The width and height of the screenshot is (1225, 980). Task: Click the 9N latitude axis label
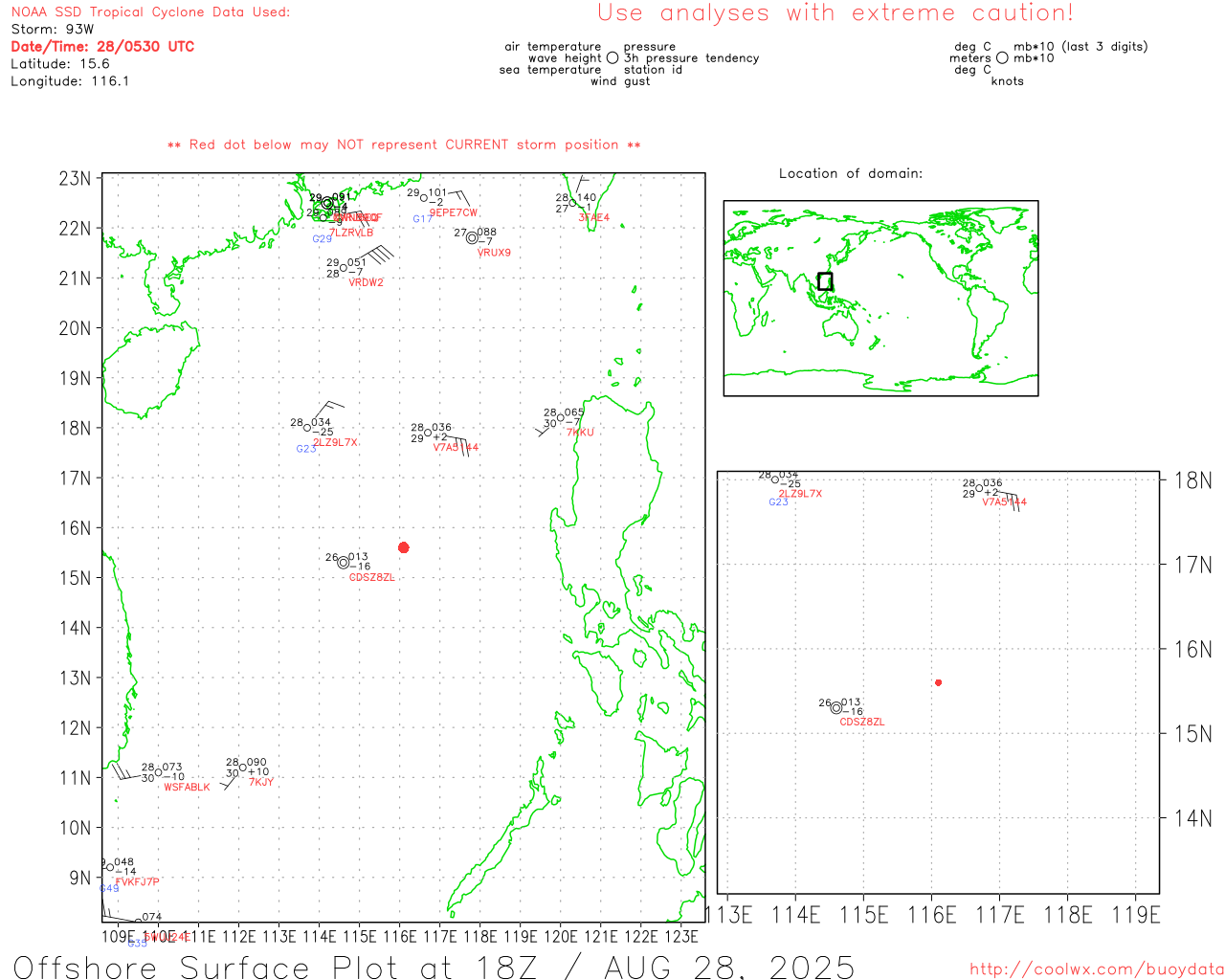80,878
